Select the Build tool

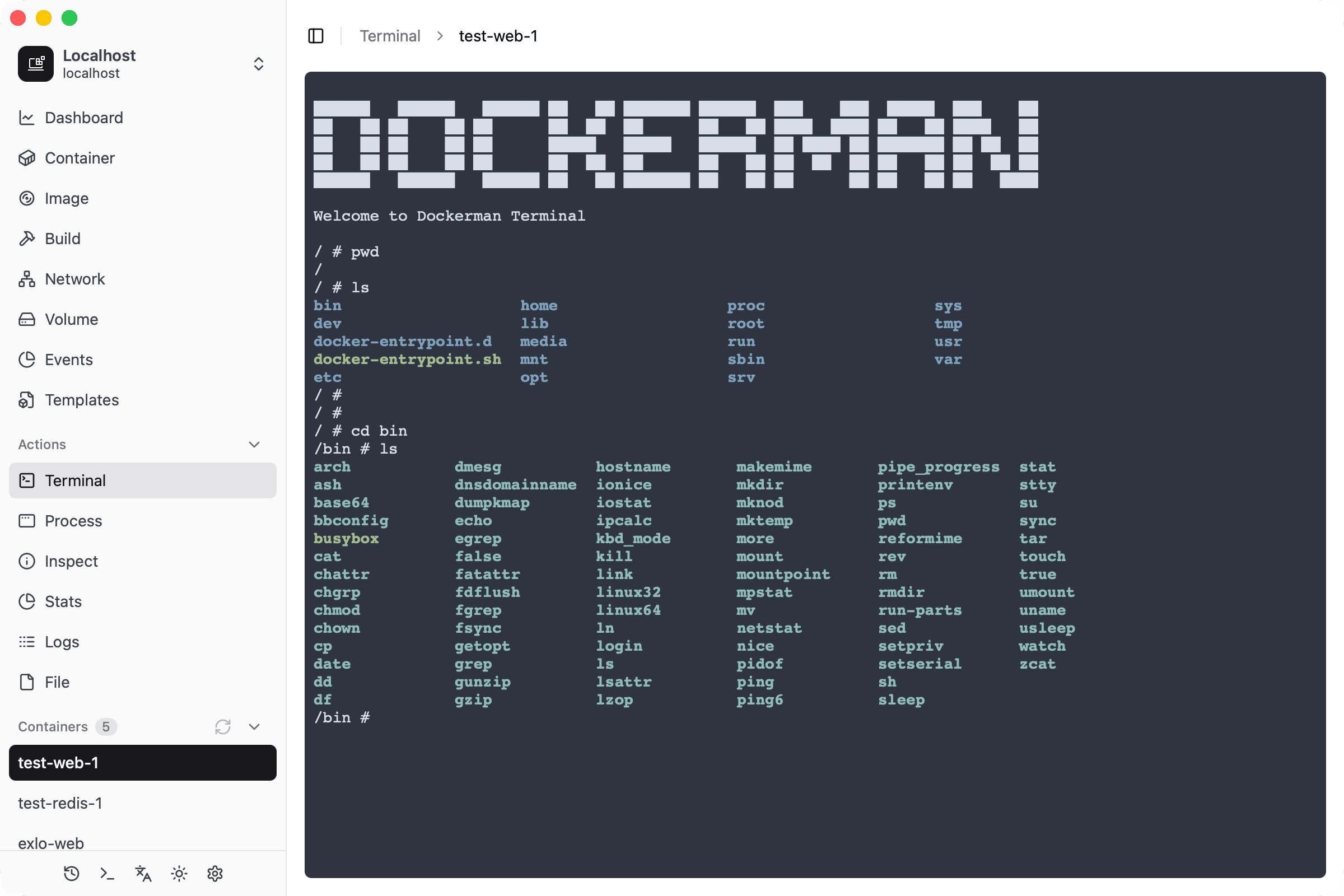pos(62,239)
